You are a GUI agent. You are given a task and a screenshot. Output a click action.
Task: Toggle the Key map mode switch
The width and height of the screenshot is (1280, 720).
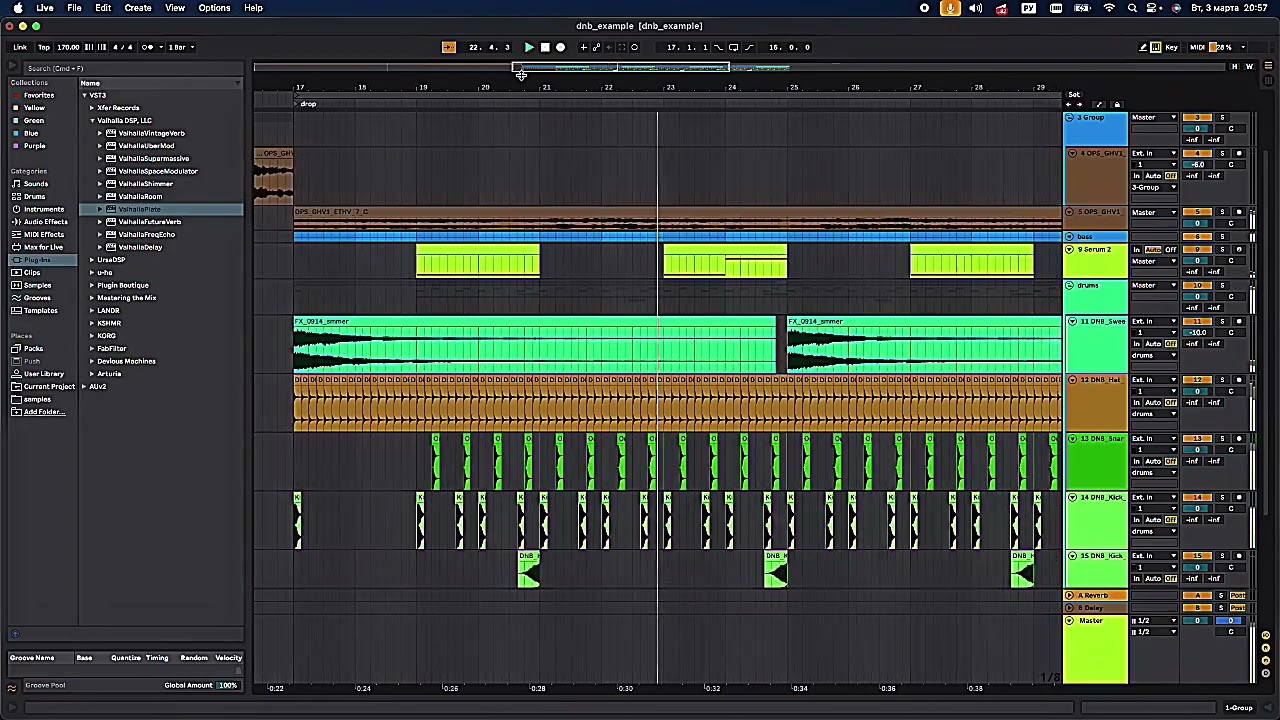[x=1172, y=47]
